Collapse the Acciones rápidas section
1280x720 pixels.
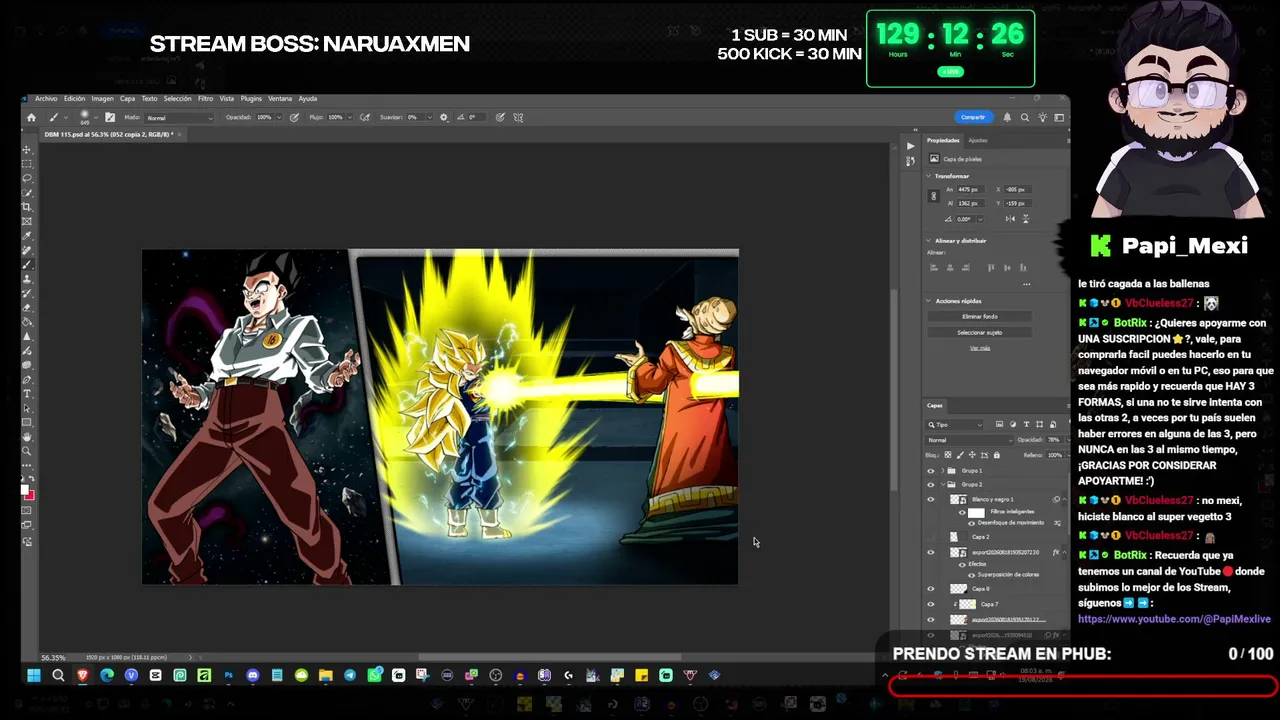pos(929,301)
